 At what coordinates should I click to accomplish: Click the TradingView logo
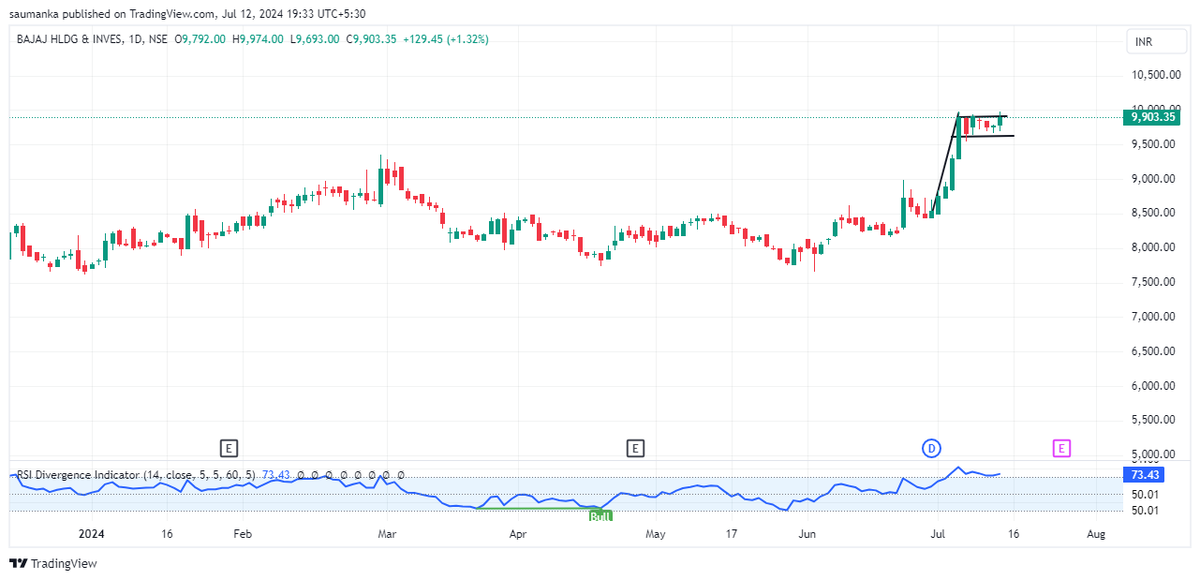pyautogui.click(x=54, y=563)
